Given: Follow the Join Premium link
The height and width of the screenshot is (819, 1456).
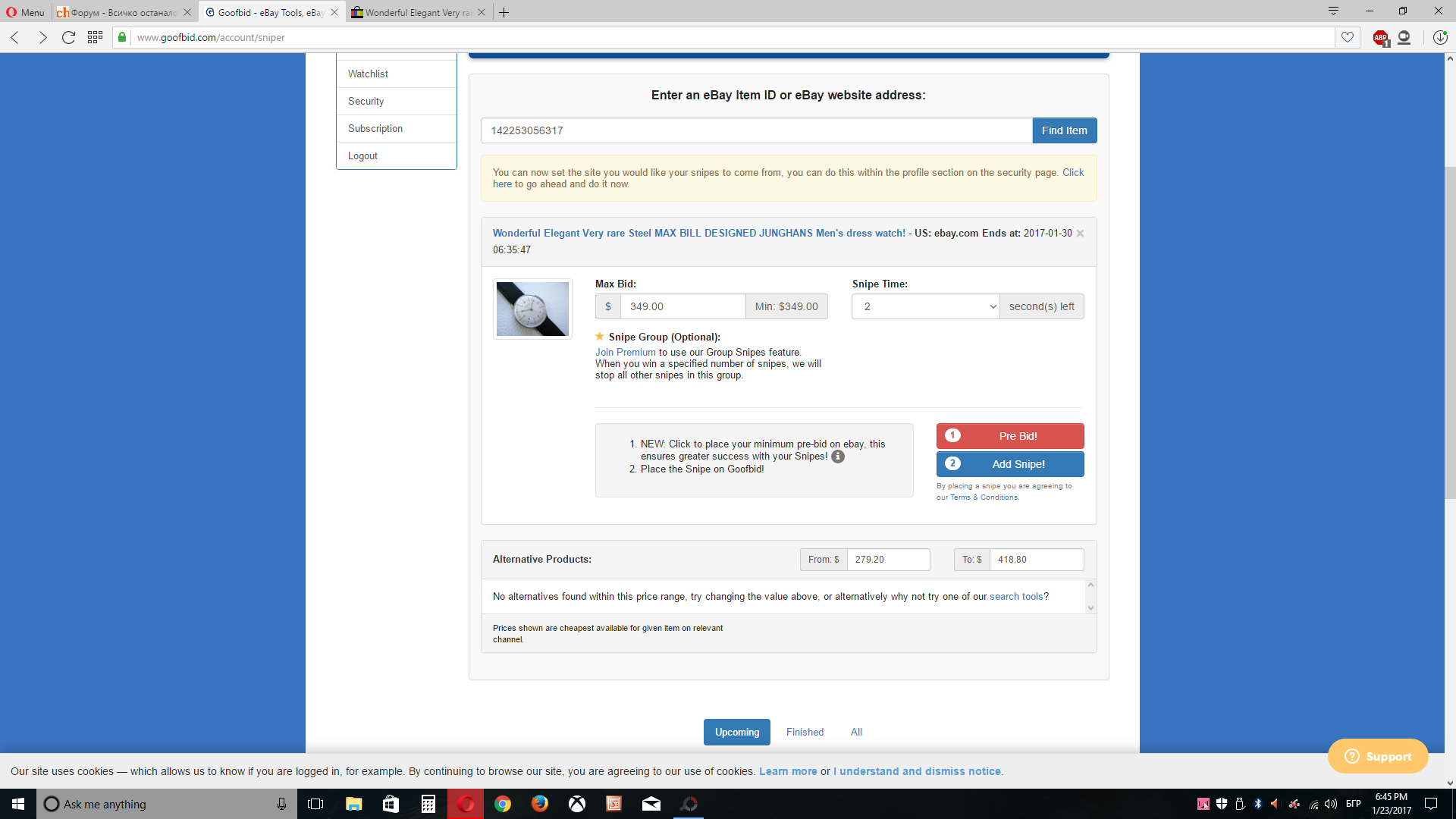Looking at the screenshot, I should click(x=625, y=352).
